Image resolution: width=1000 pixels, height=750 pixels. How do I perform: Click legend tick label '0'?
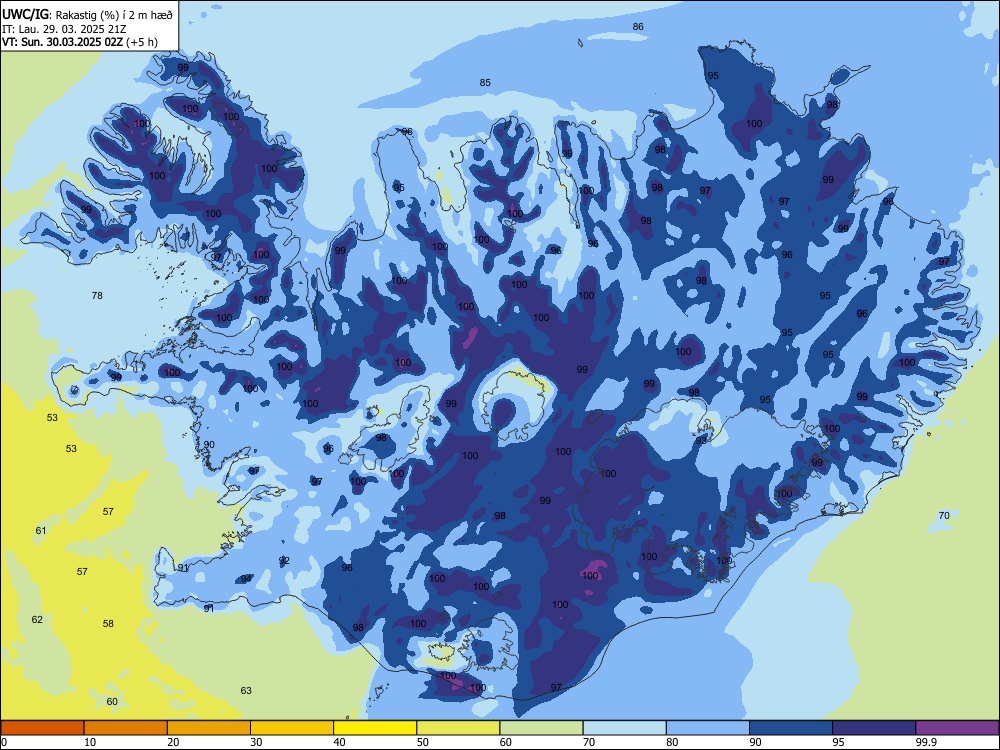(4, 742)
